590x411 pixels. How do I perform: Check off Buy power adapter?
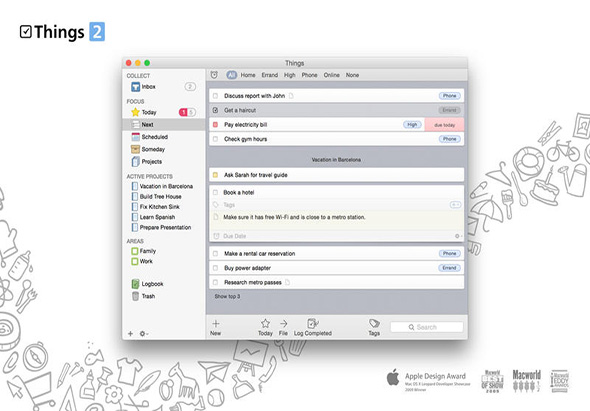(x=216, y=268)
